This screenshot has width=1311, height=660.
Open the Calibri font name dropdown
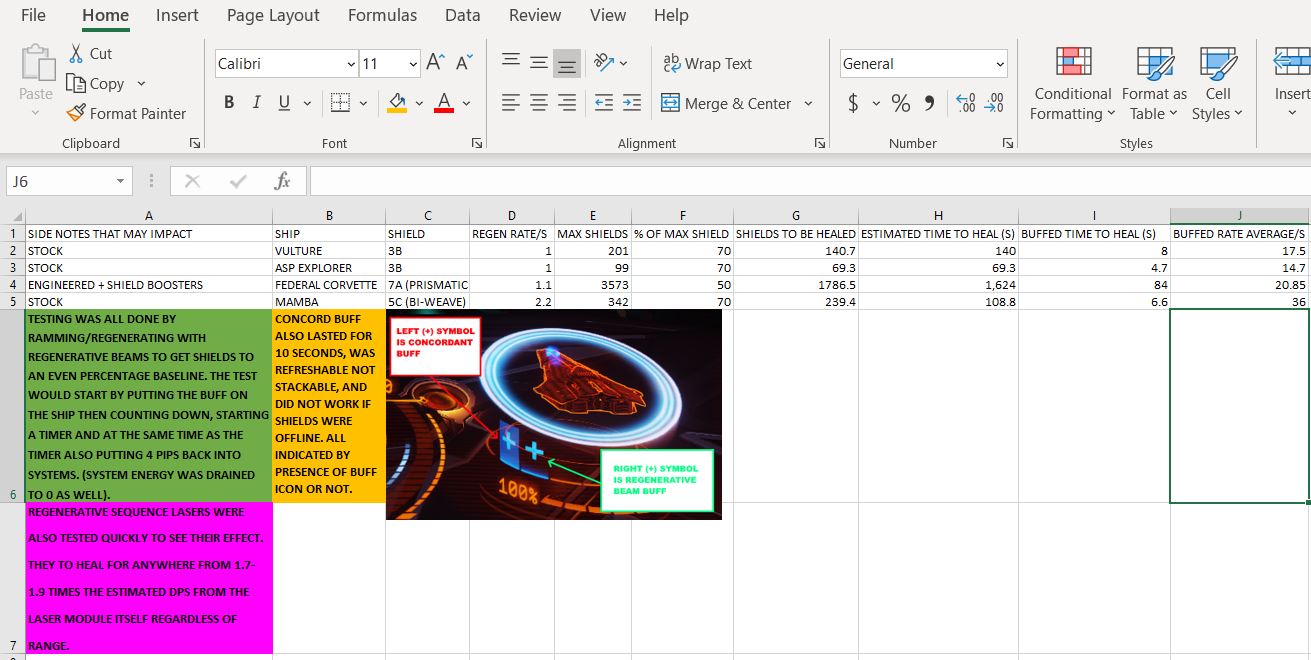(351, 64)
